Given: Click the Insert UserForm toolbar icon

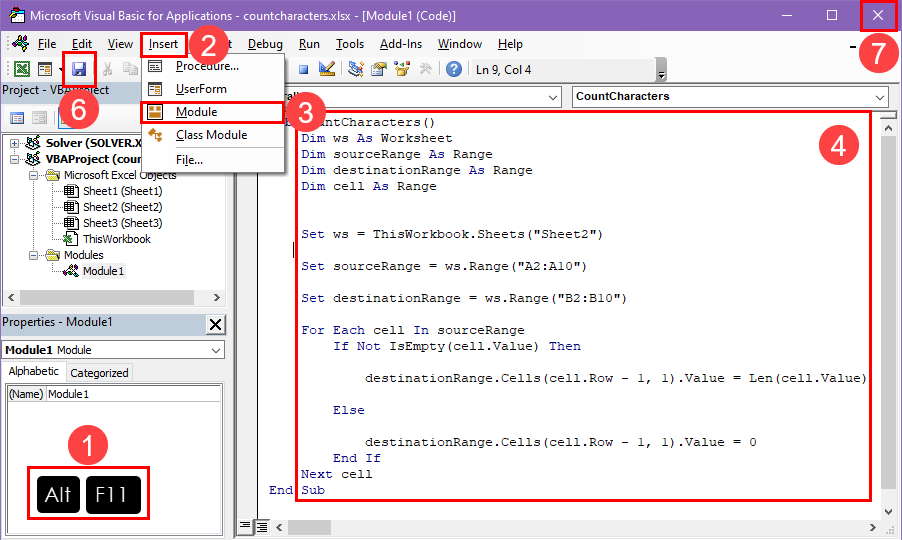Looking at the screenshot, I should [45, 70].
